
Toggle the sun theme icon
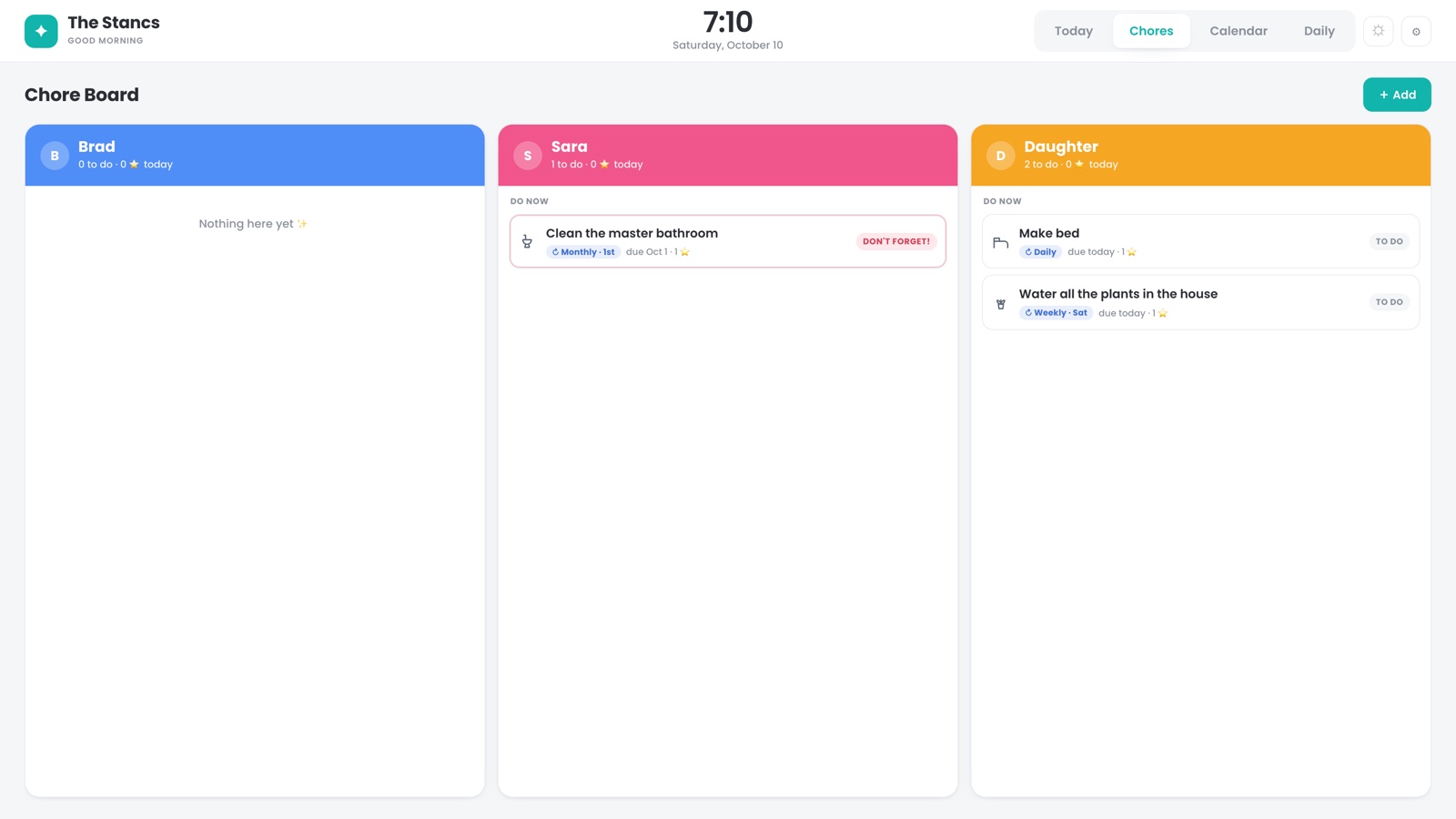tap(1378, 31)
